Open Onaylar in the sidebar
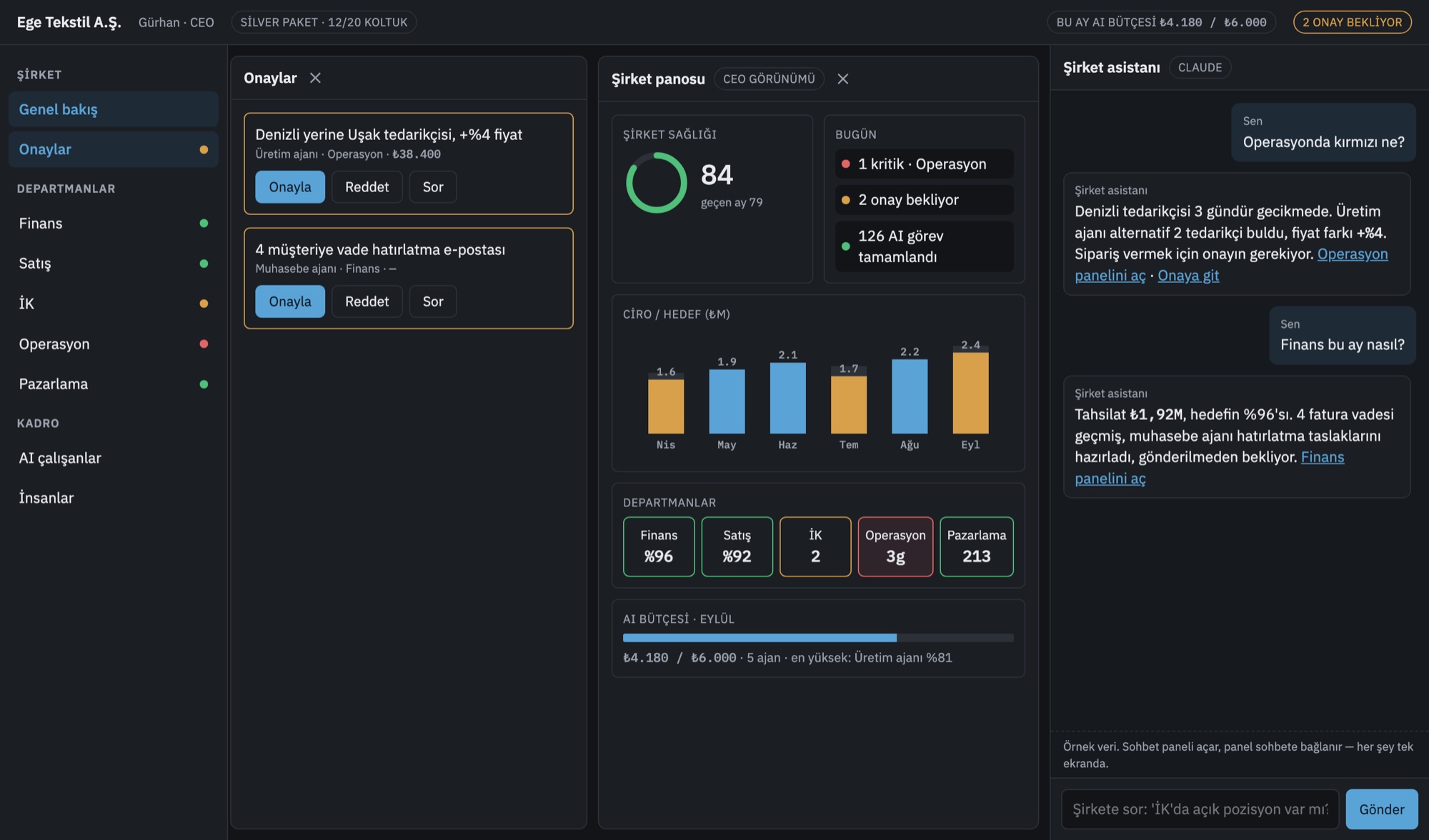Viewport: 1429px width, 840px height. pyautogui.click(x=114, y=149)
